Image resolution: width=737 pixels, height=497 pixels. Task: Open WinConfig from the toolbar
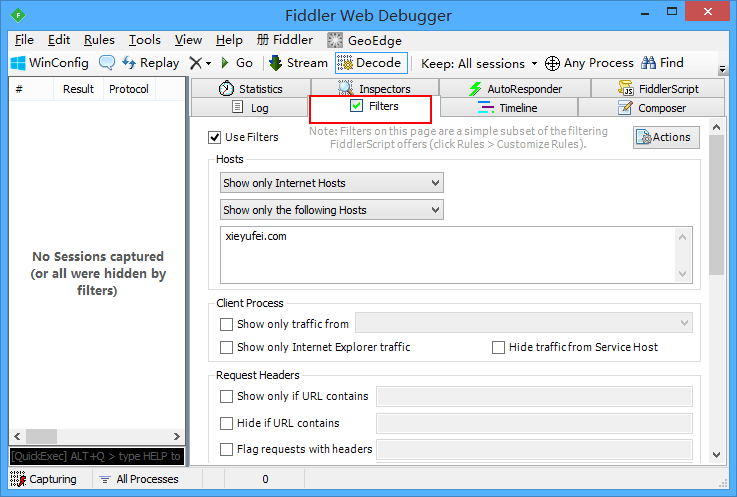[x=49, y=63]
